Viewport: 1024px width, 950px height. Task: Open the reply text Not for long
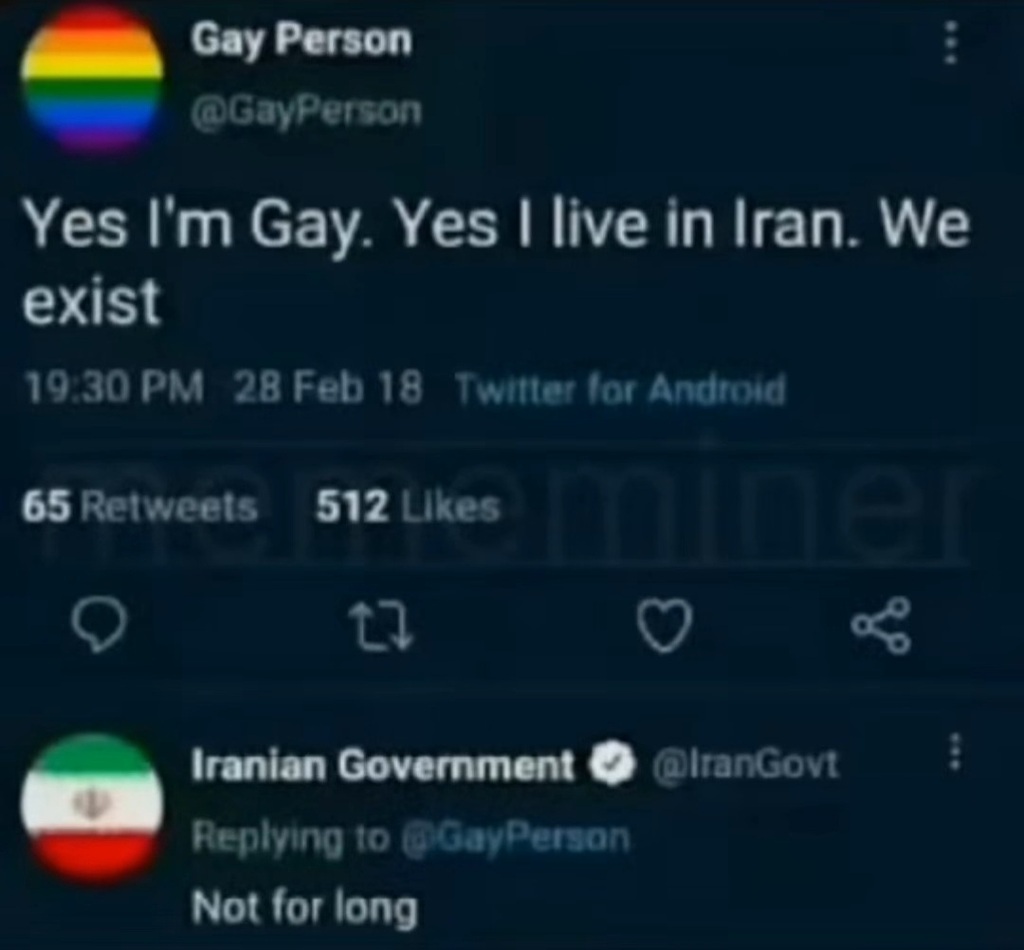pyautogui.click(x=304, y=908)
